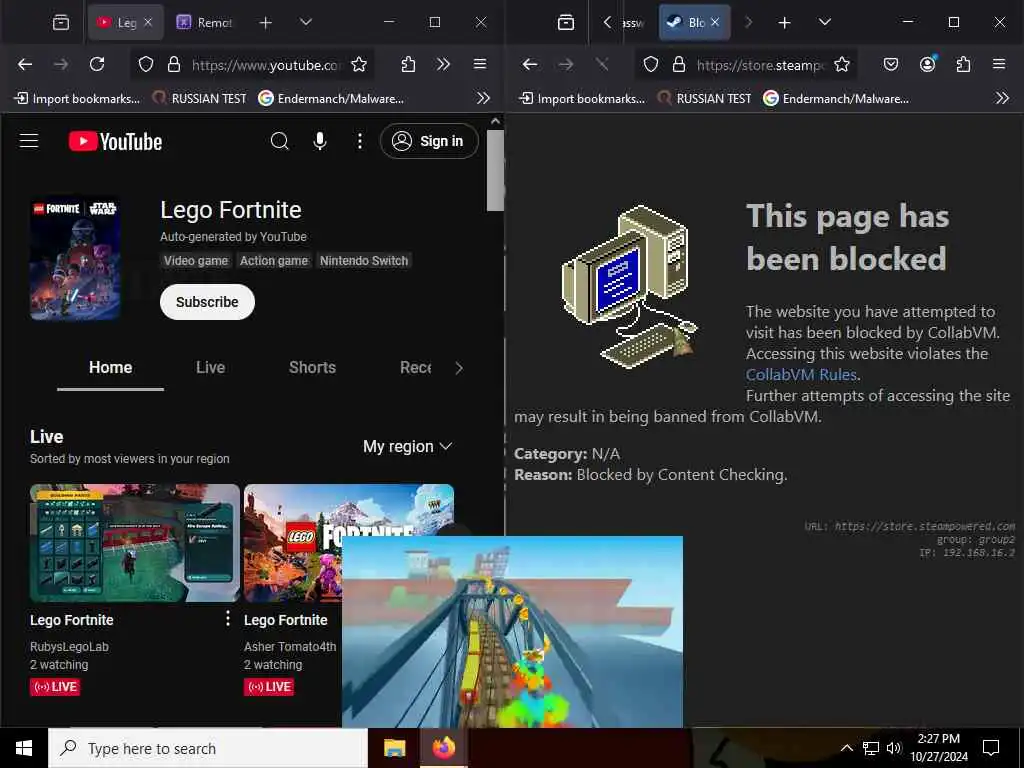This screenshot has width=1024, height=768.
Task: Bookmark the YouTube page with star
Action: point(359,64)
